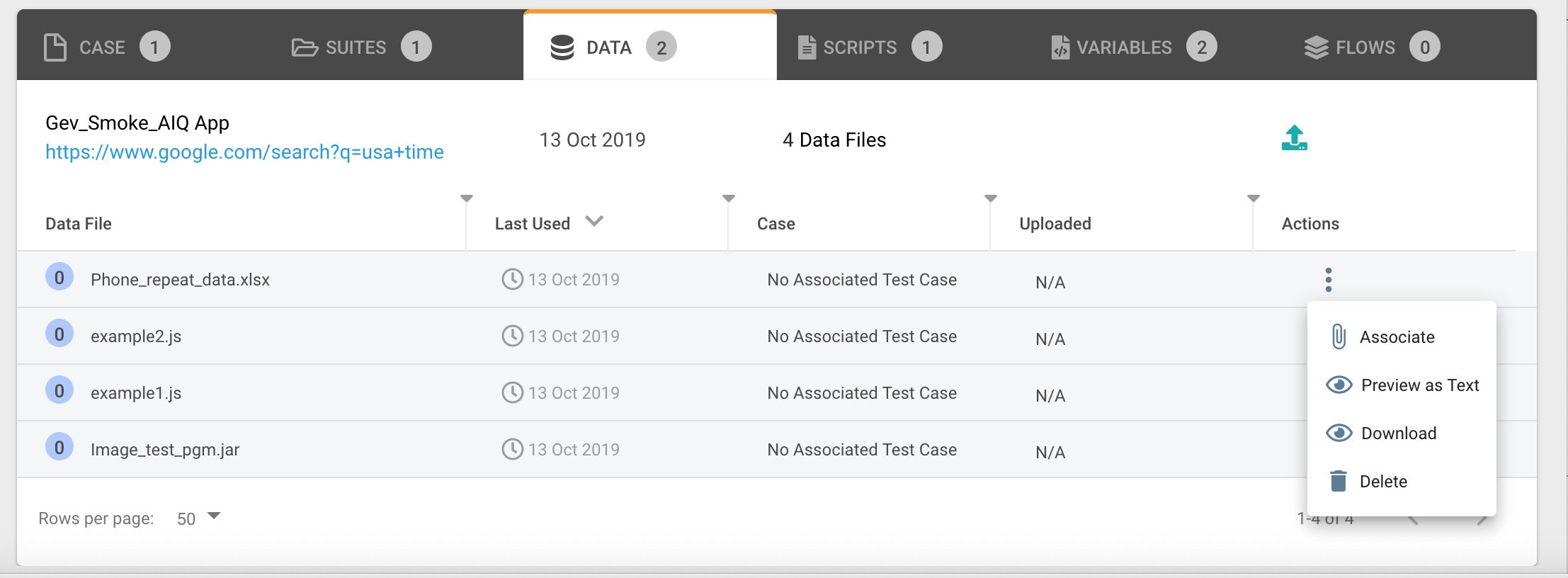Click the layers icon on the FLOWS tab
Screen dimensions: 1568x578
1316,47
